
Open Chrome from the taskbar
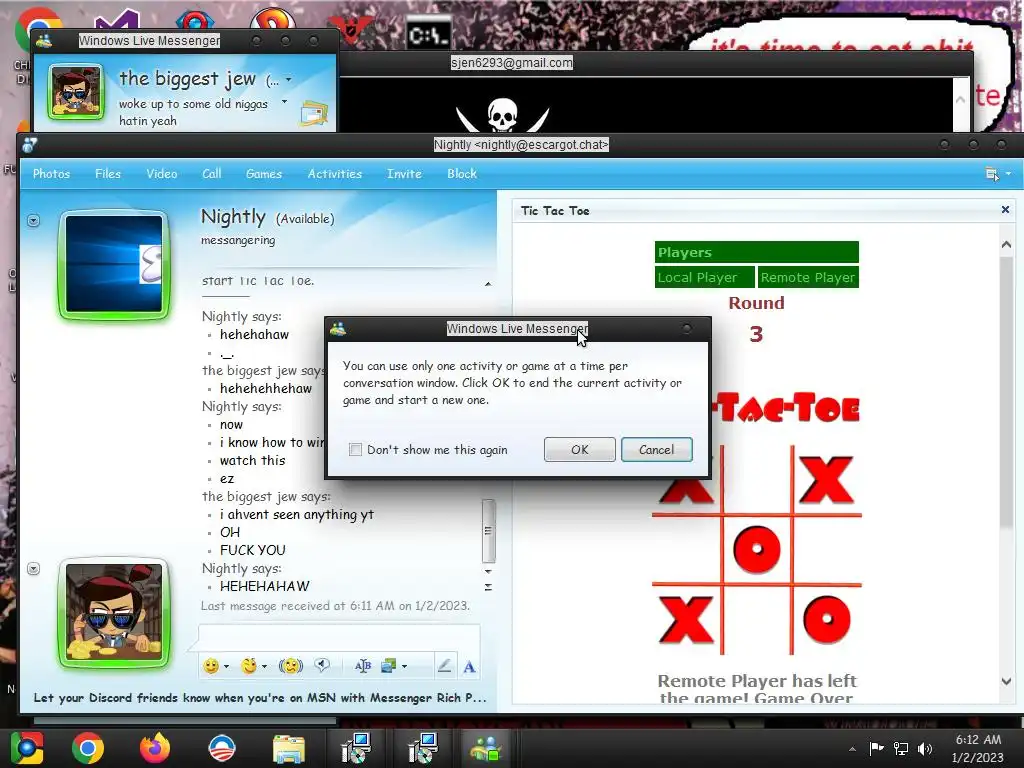click(x=88, y=748)
